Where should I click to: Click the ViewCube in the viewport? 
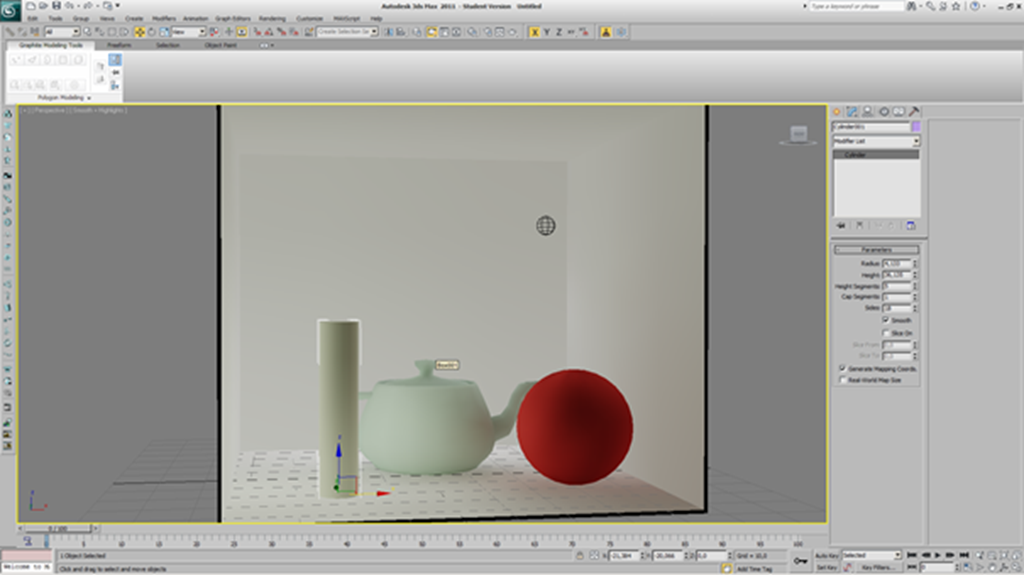coord(797,134)
